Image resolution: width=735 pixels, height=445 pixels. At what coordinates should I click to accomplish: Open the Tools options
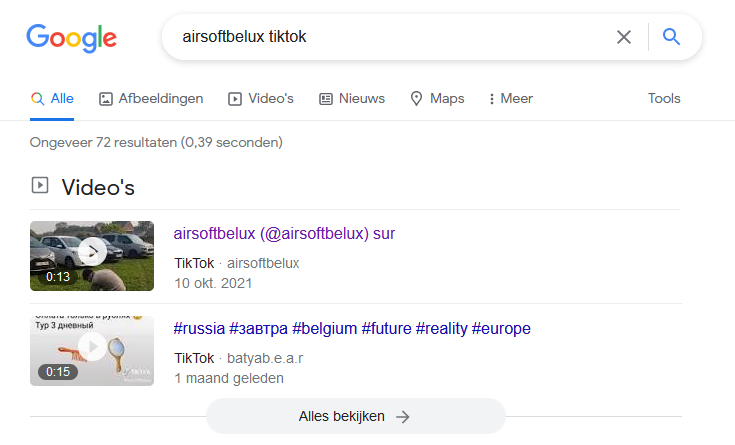(664, 98)
